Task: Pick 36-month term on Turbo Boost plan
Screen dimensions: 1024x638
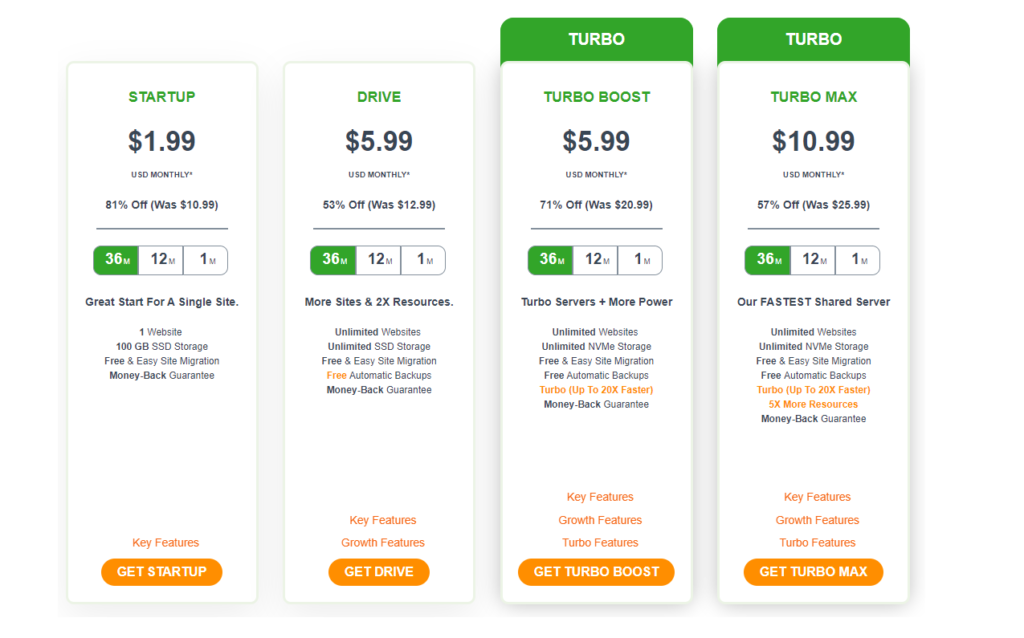Action: (x=551, y=260)
